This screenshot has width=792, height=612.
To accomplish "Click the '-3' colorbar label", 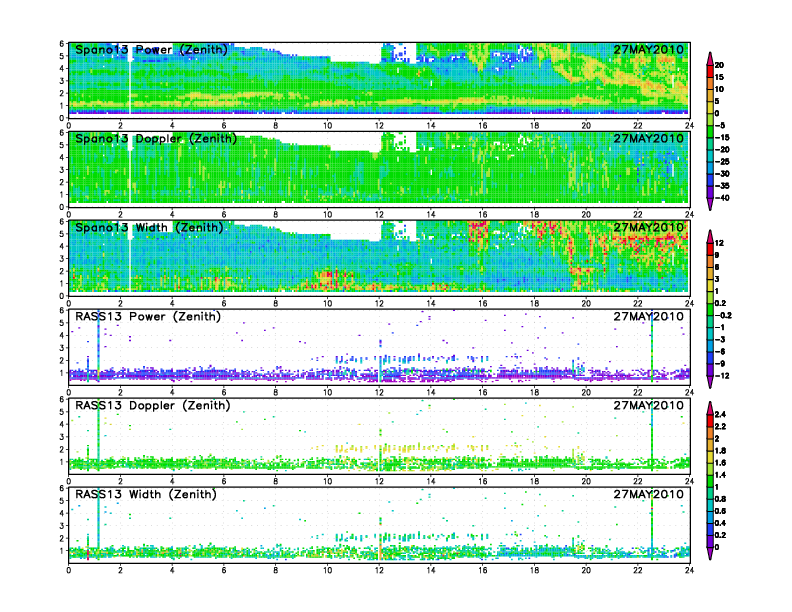I will click(720, 339).
